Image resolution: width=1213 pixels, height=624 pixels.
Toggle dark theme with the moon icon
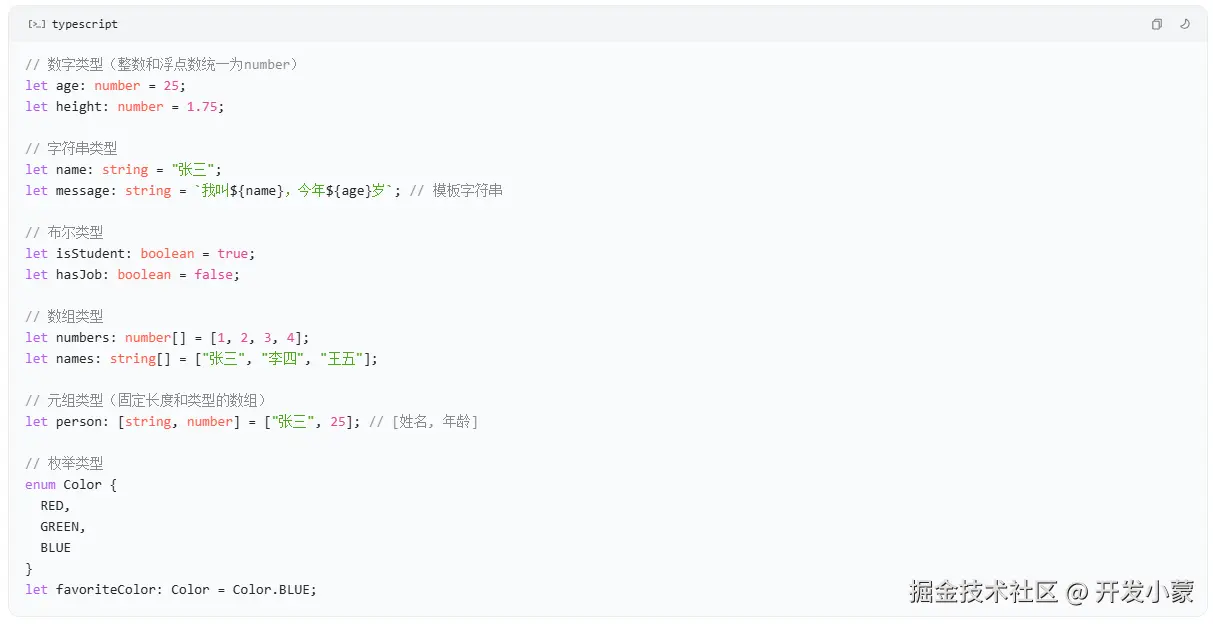pos(1185,24)
